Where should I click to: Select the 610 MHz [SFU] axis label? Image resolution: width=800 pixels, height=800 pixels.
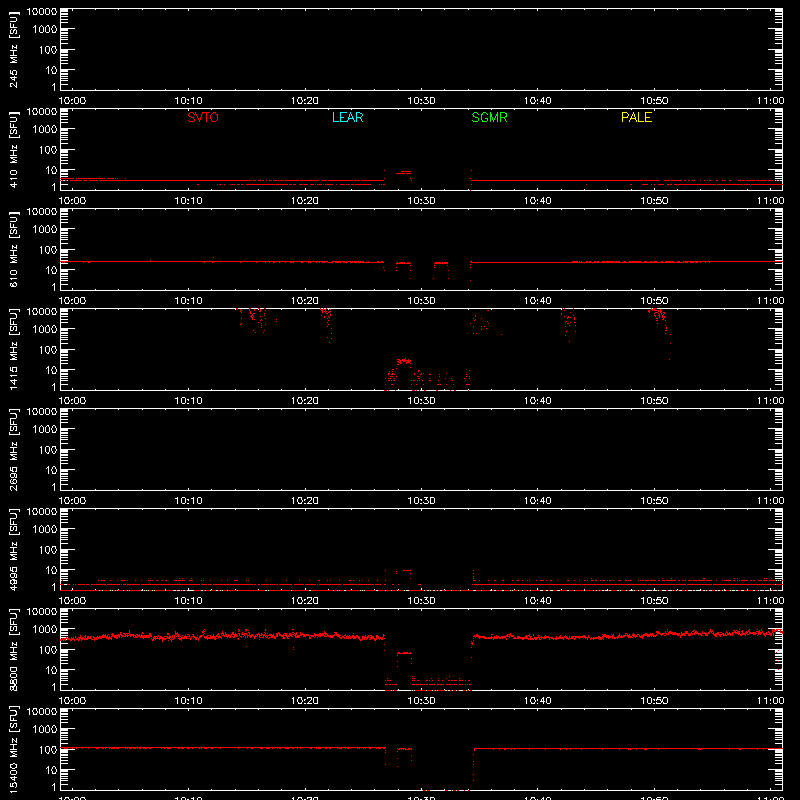[13, 249]
